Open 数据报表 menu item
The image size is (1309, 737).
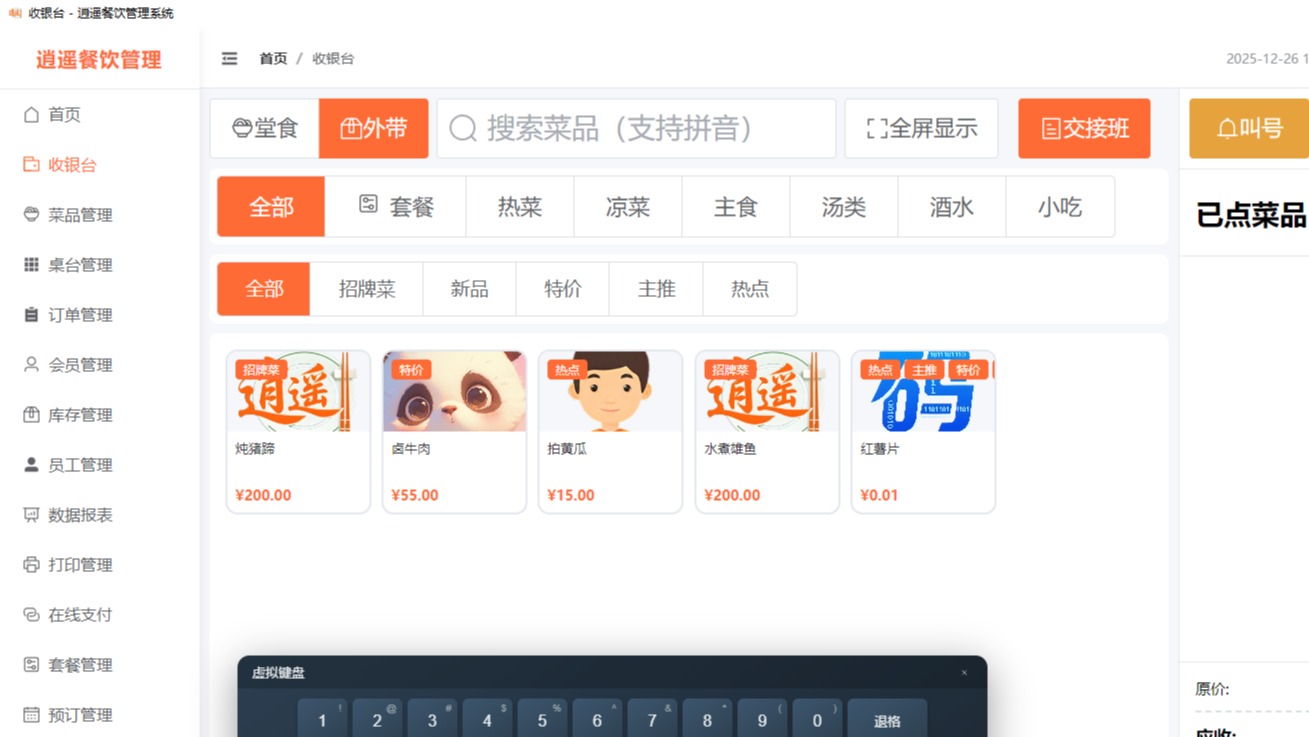100,514
